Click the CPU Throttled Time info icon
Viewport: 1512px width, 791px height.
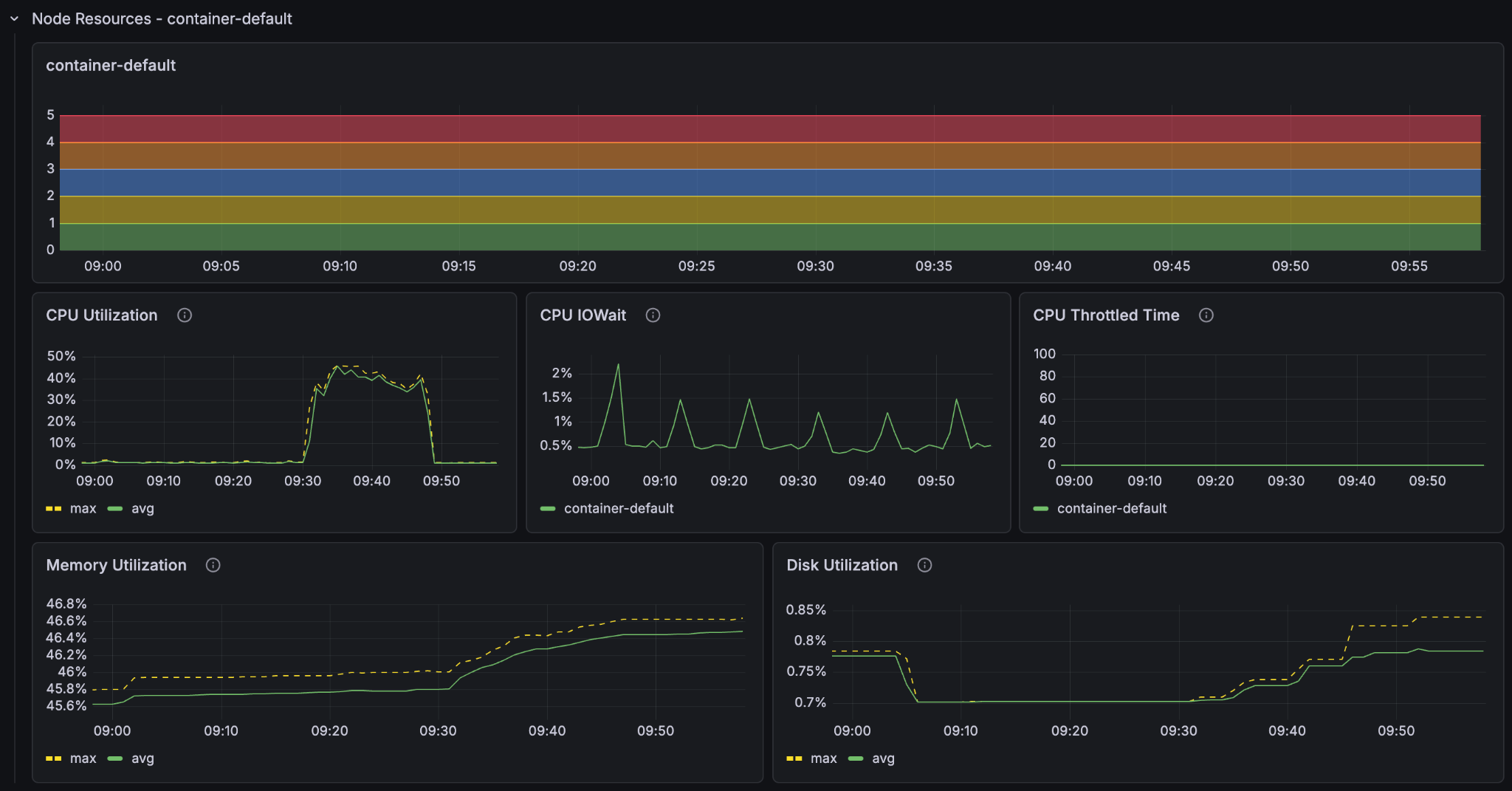(1206, 315)
